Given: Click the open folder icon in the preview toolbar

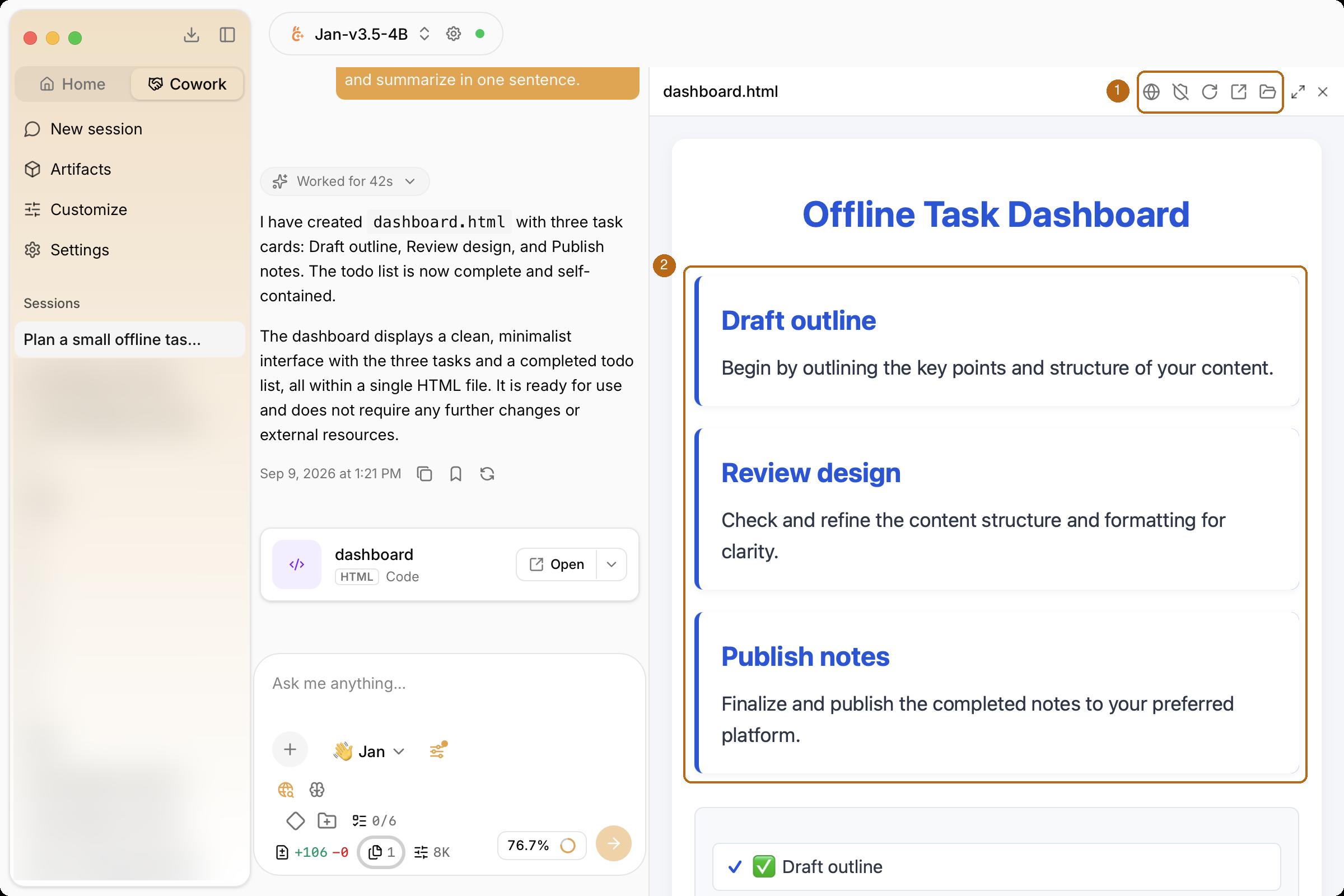Looking at the screenshot, I should tap(1267, 92).
